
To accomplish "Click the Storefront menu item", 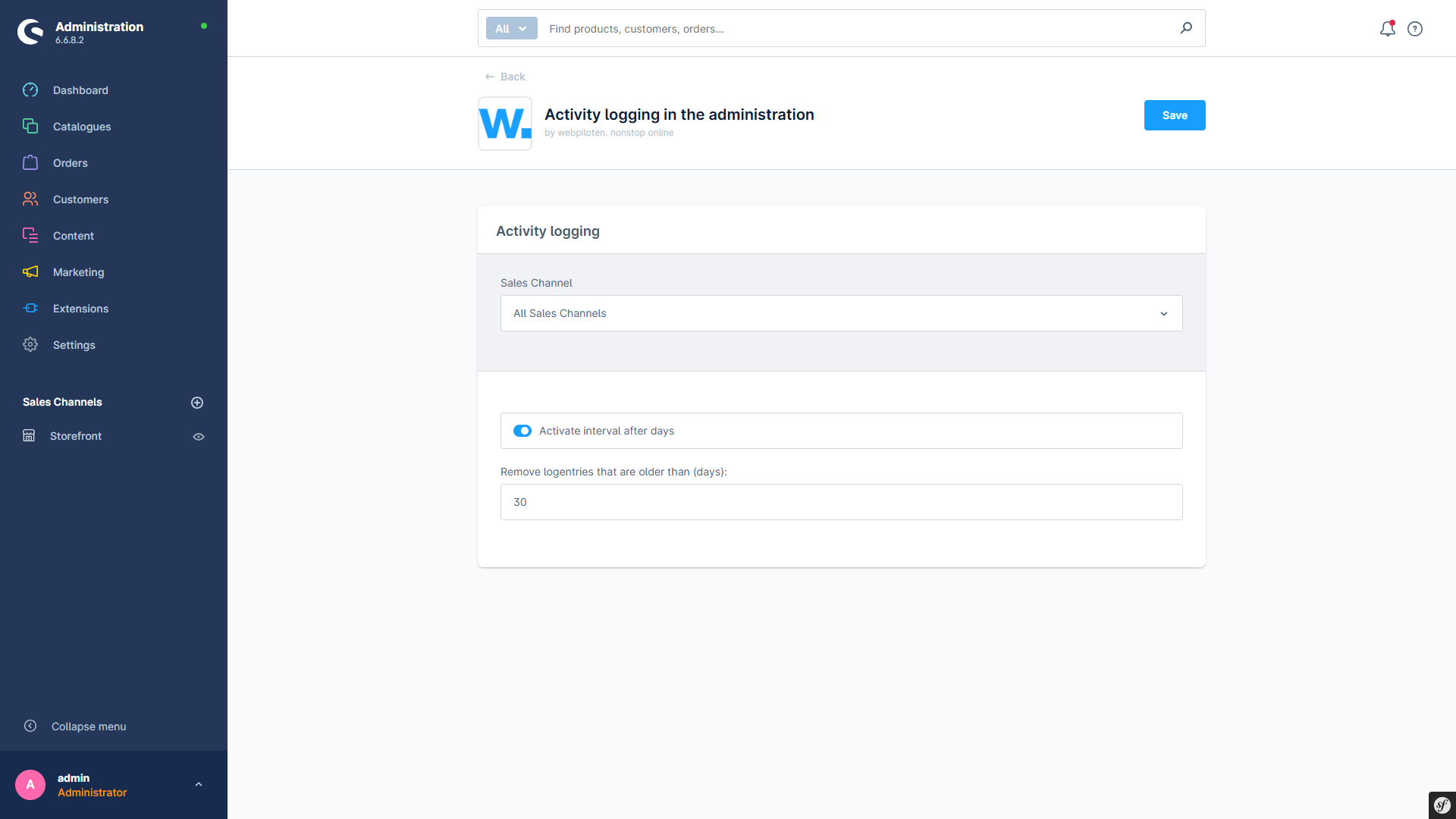I will [76, 436].
